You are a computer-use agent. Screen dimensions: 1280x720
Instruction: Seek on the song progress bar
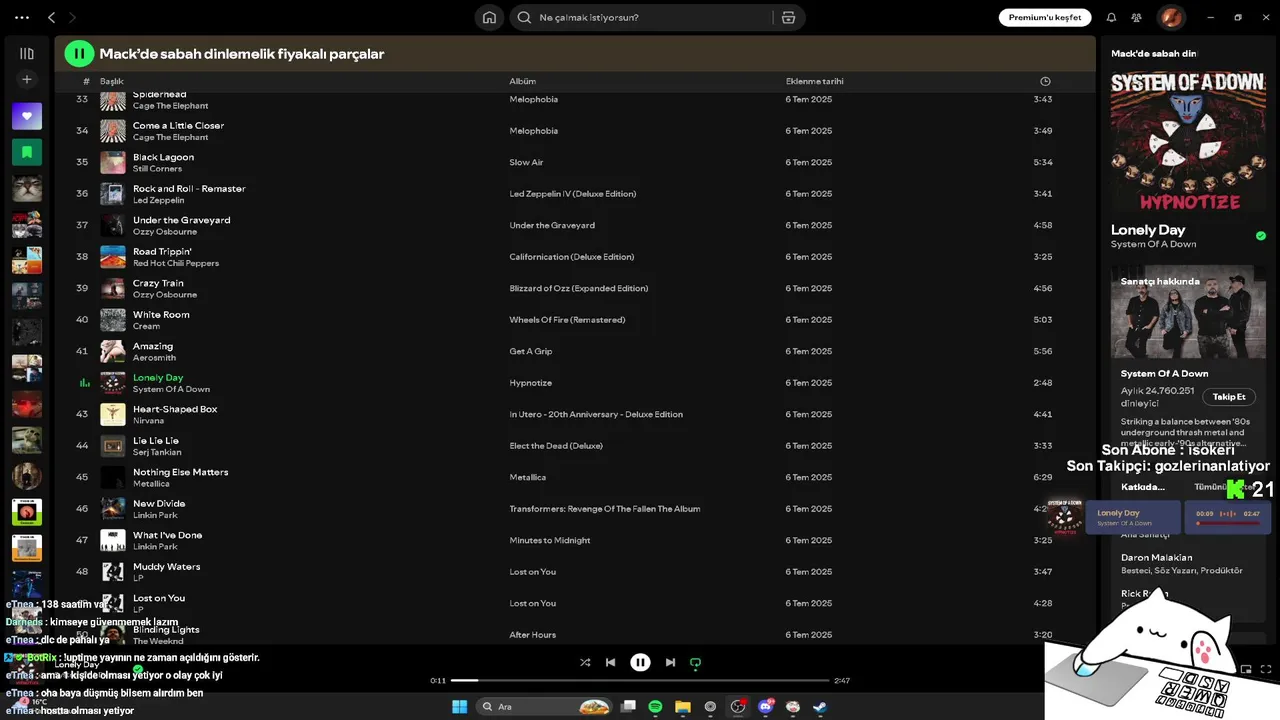[640, 680]
